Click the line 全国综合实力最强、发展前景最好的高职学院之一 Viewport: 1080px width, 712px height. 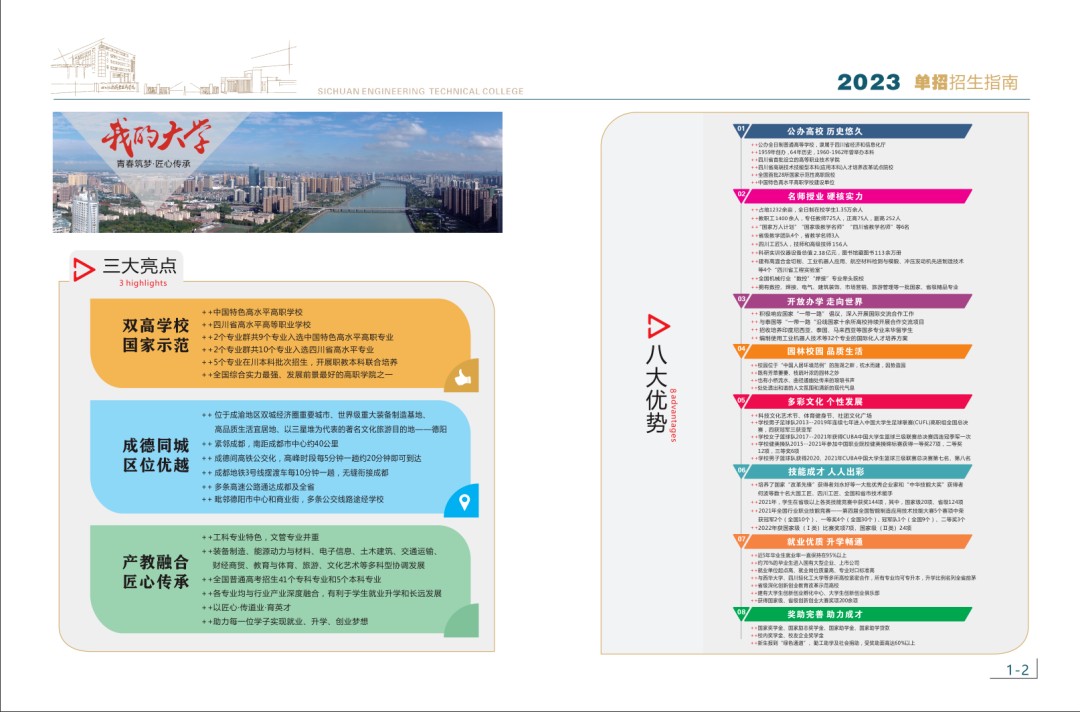[298, 375]
